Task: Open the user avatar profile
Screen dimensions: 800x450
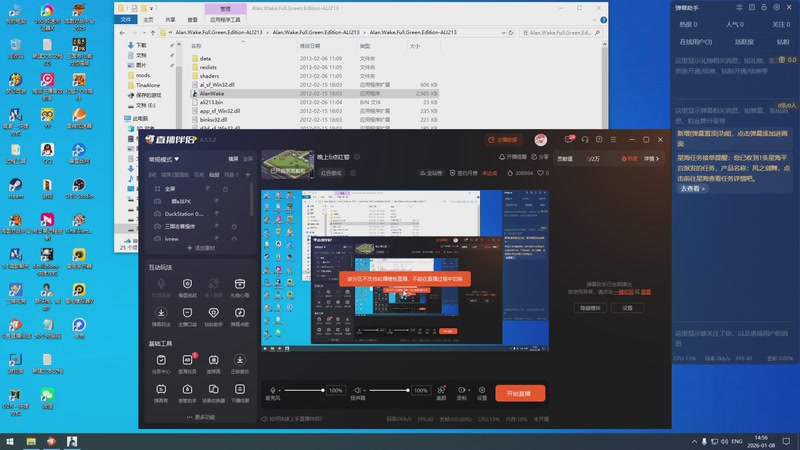Action: pos(540,139)
